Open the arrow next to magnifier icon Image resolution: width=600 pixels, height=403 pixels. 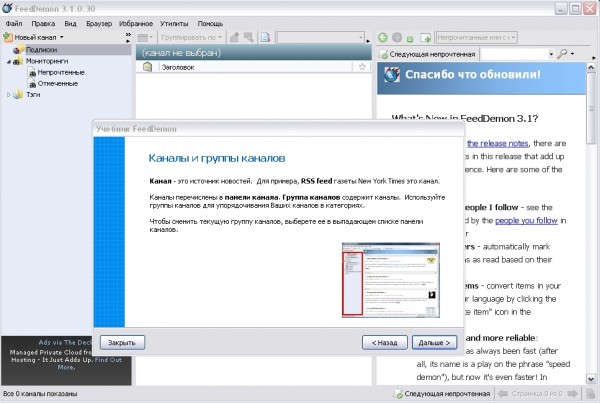point(572,54)
